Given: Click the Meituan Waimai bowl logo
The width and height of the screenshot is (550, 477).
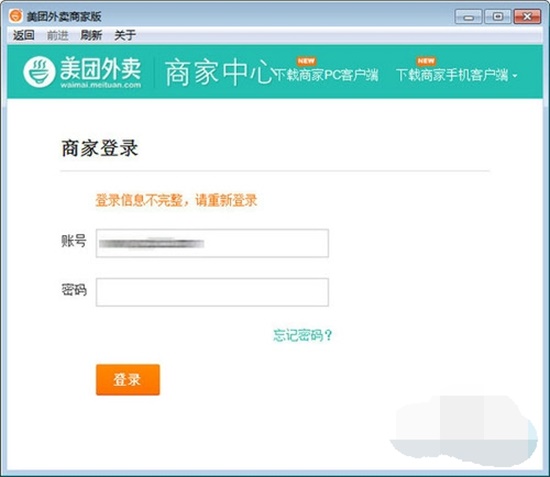Looking at the screenshot, I should 39,72.
